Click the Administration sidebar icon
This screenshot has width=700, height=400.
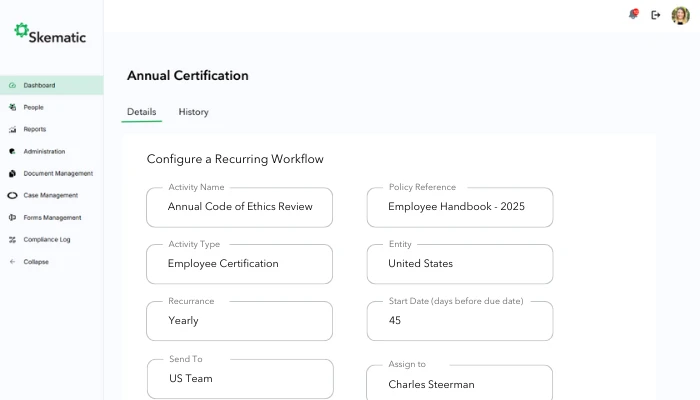click(12, 151)
